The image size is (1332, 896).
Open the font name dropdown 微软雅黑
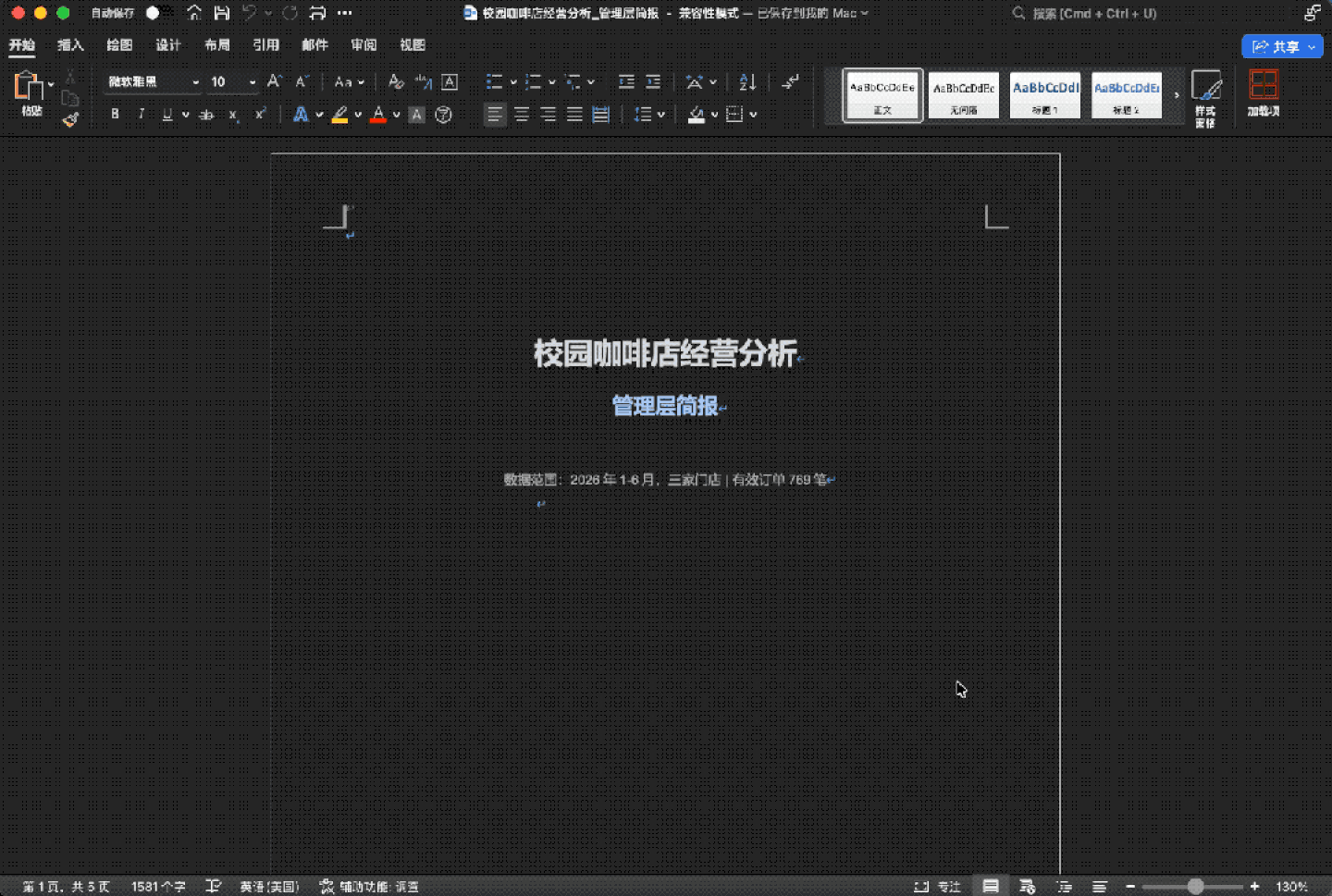click(x=195, y=82)
